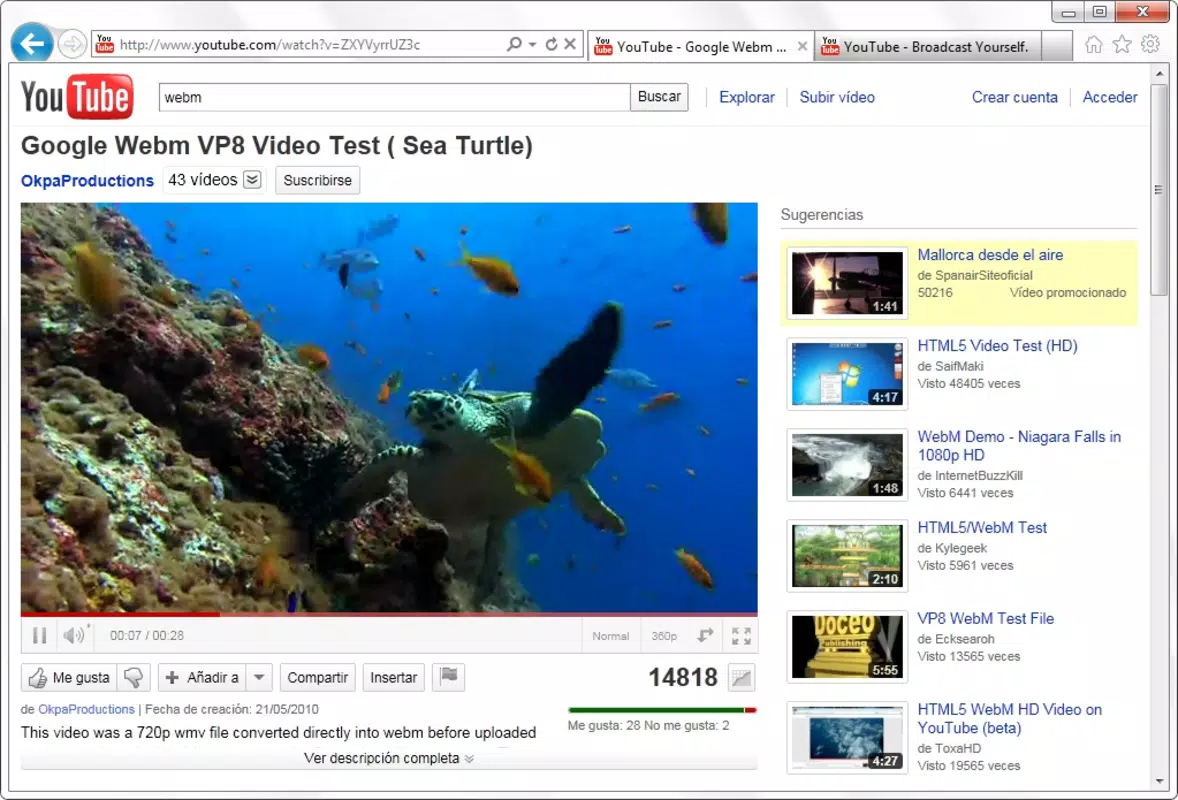Open browser tools gear icon
The height and width of the screenshot is (800, 1178).
coord(1150,44)
